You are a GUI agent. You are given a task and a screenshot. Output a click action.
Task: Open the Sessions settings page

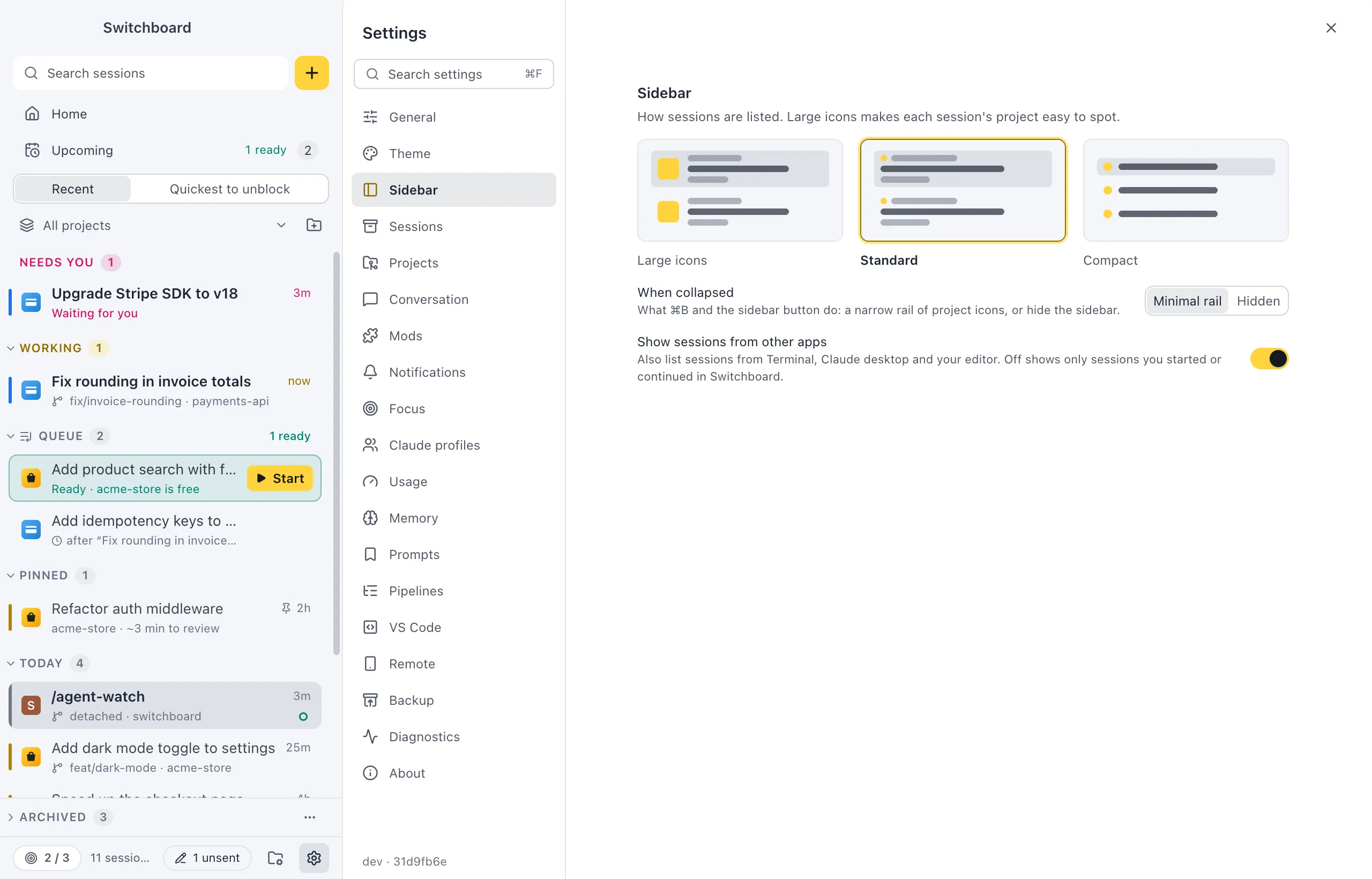pos(454,227)
